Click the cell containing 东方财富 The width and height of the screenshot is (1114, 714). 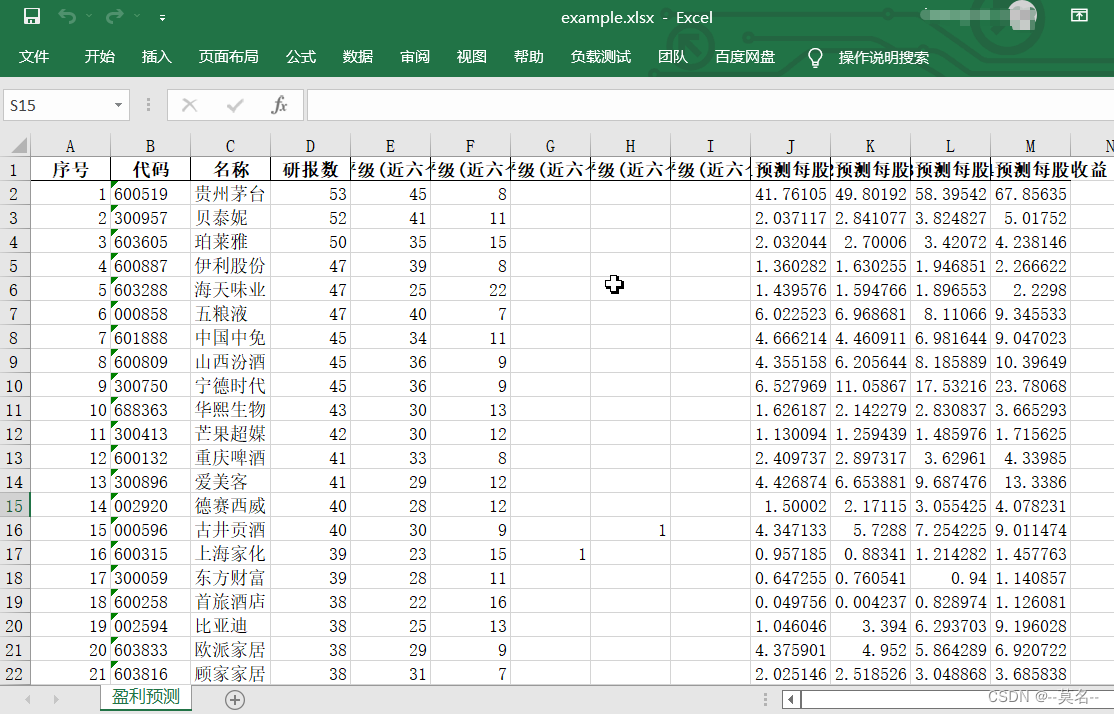click(x=230, y=578)
